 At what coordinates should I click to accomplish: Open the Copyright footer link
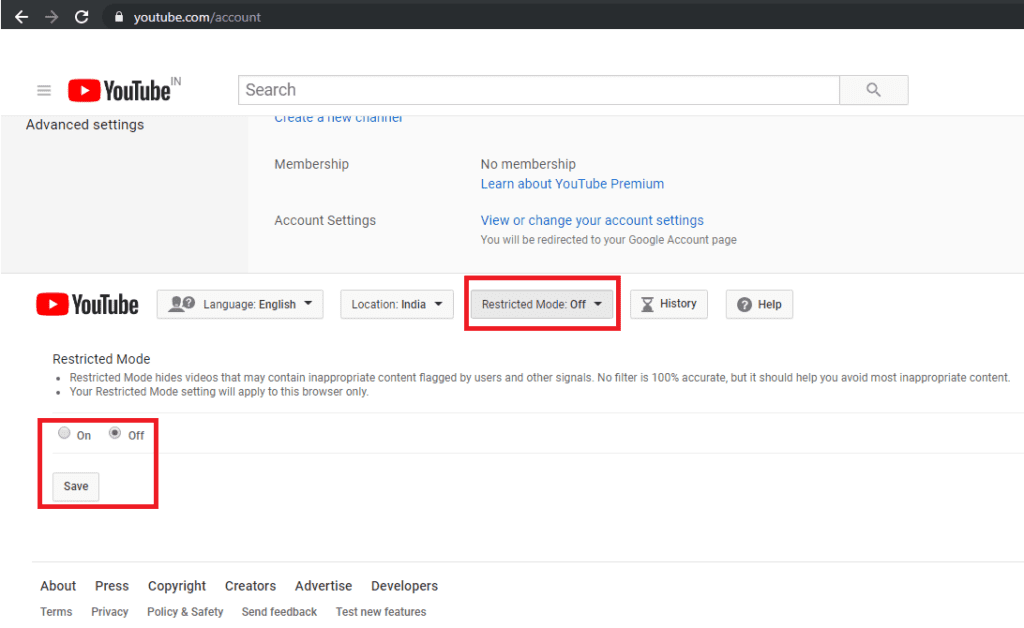176,586
